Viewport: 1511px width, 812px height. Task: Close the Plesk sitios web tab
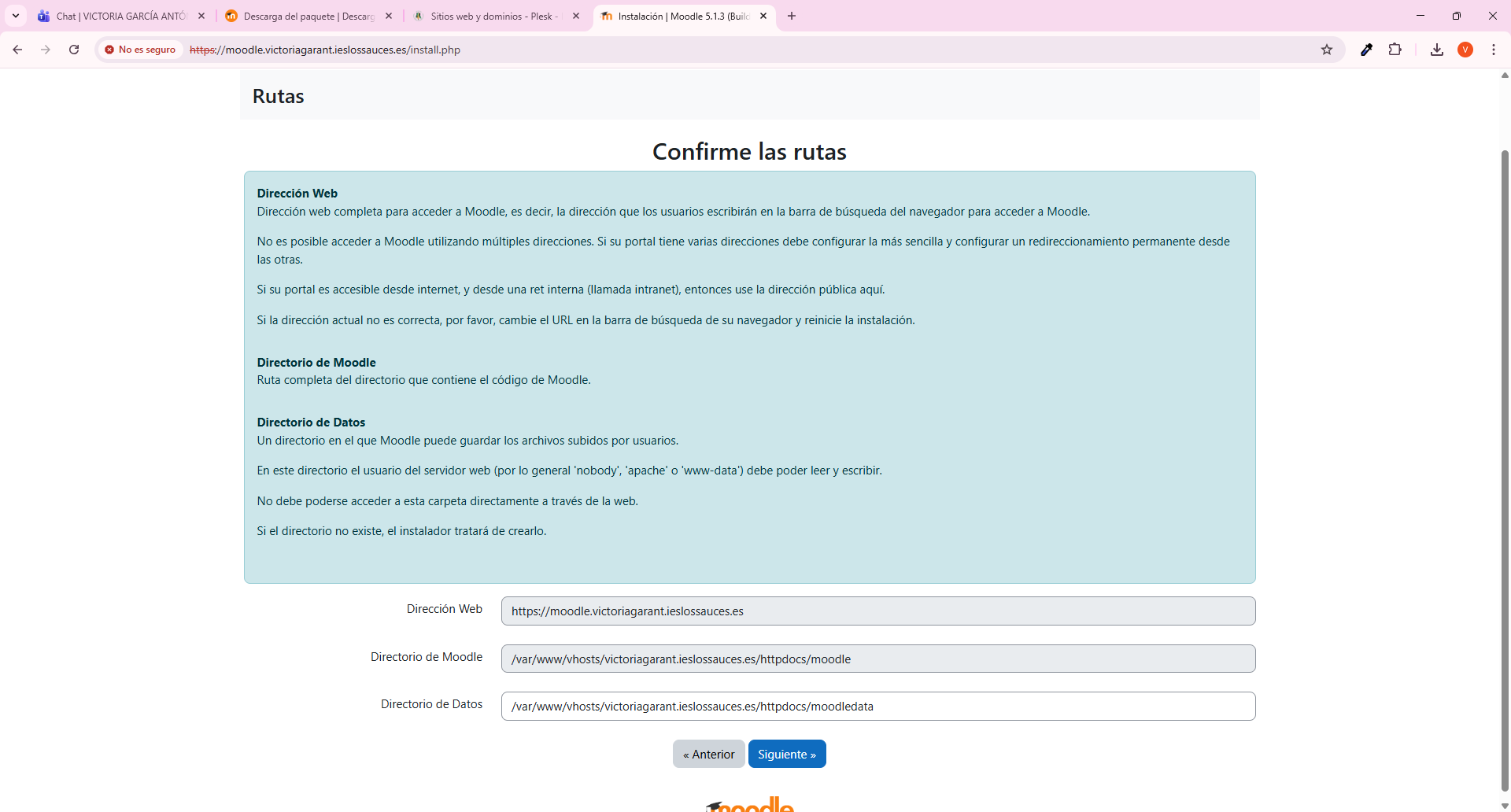576,16
